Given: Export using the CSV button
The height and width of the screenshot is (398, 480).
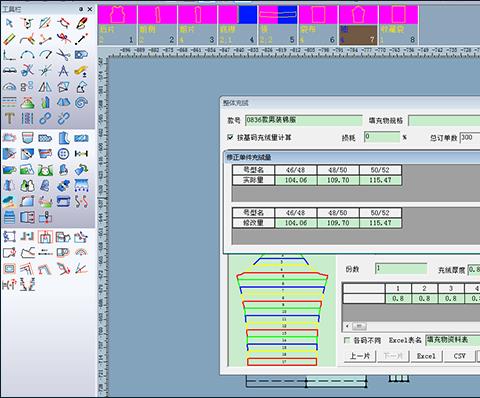Looking at the screenshot, I should (460, 356).
